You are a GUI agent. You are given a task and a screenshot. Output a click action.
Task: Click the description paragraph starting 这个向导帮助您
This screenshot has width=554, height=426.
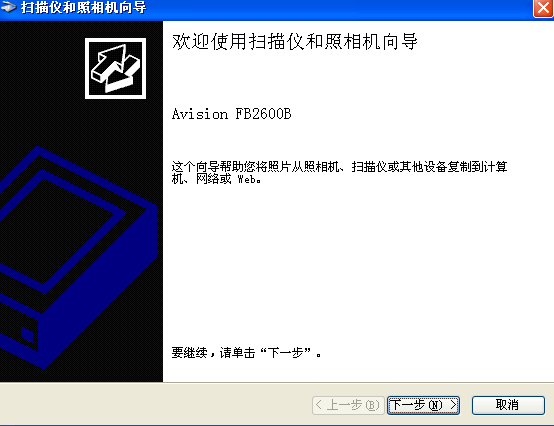coord(340,173)
